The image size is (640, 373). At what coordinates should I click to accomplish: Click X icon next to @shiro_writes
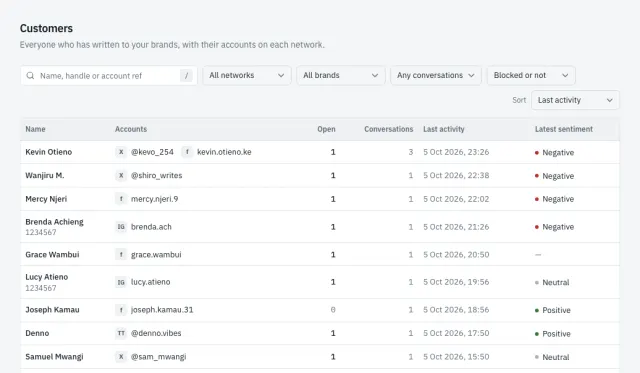click(x=121, y=175)
